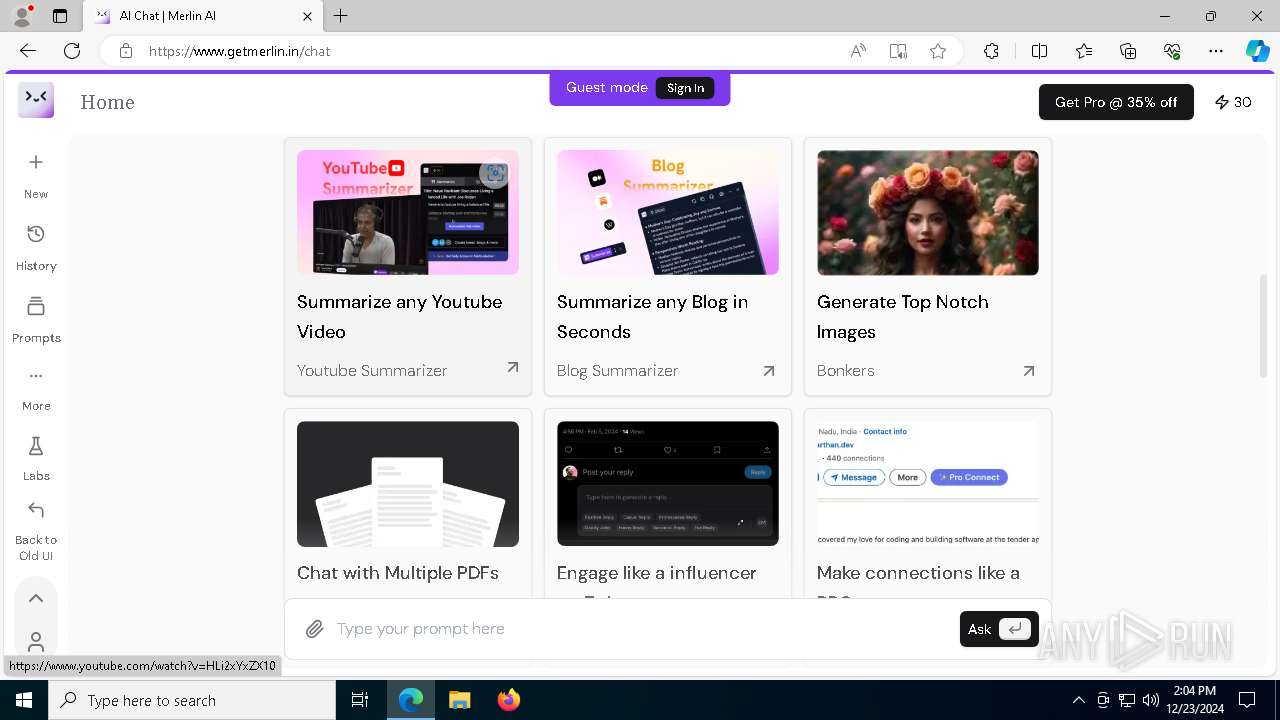Open Blog Summarizer arrow link

coord(768,370)
